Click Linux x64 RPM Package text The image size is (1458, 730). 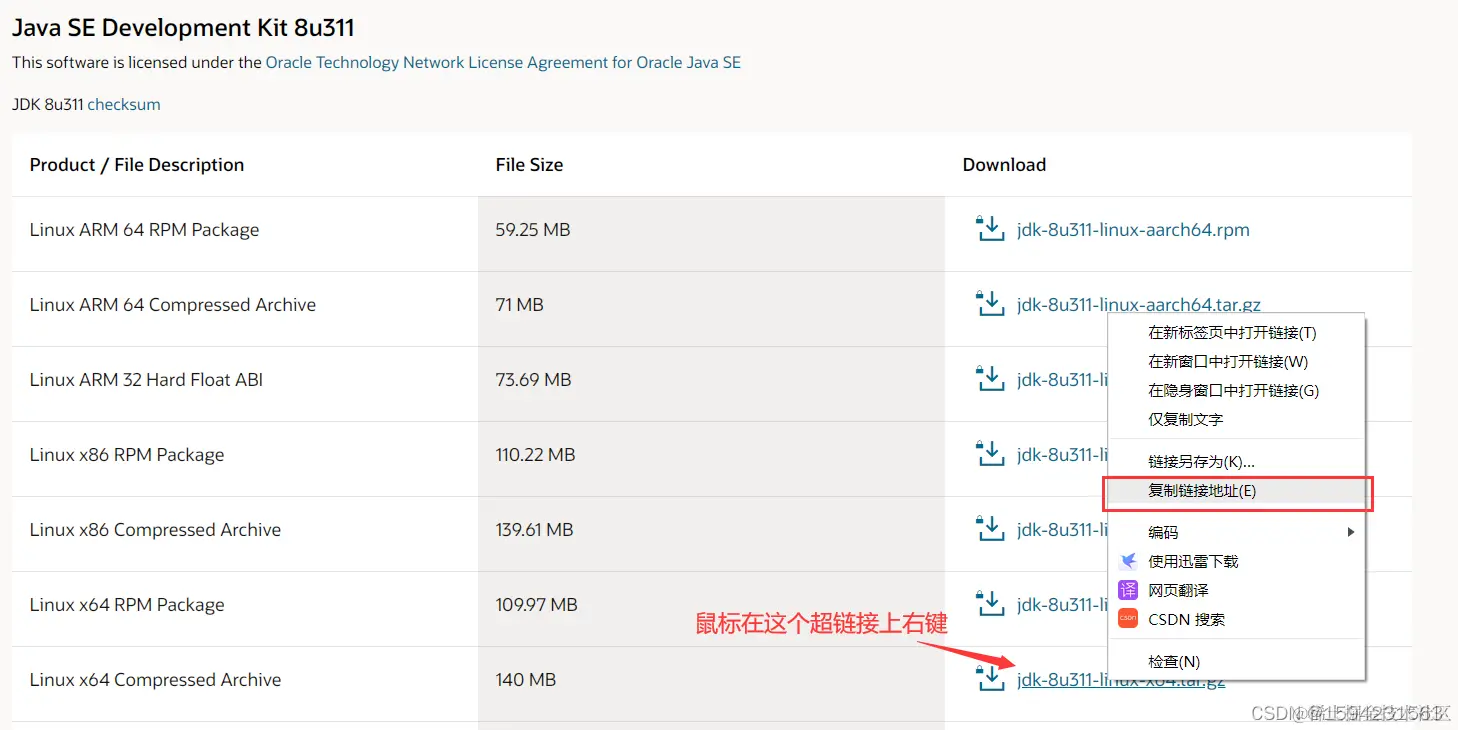point(127,605)
